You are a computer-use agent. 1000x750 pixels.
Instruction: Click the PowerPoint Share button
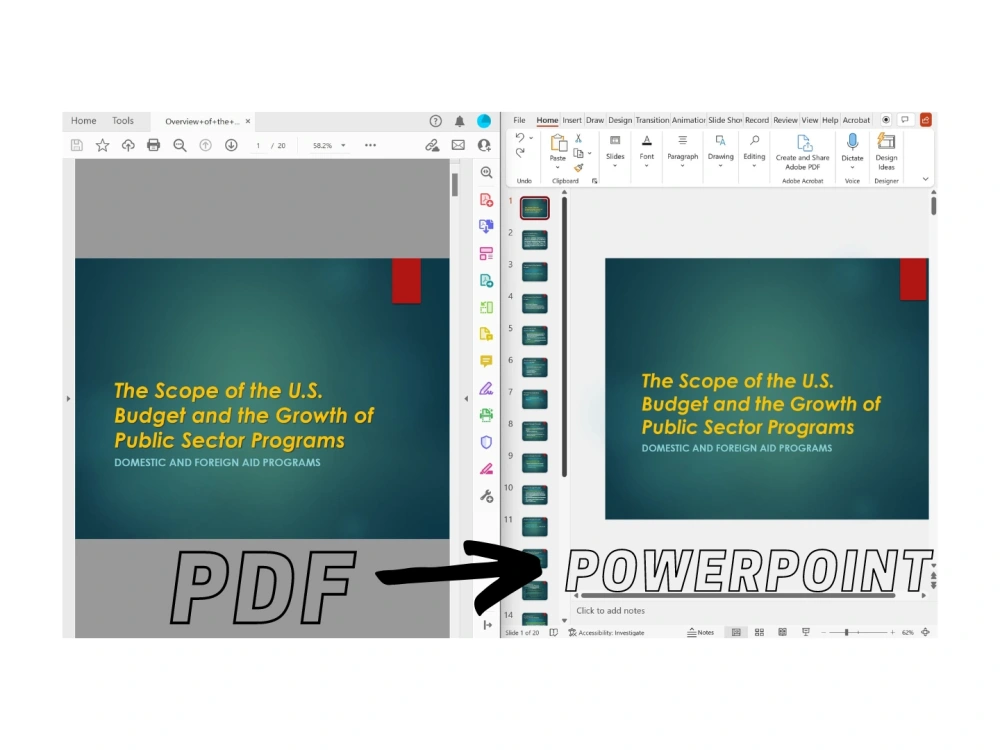coord(925,120)
